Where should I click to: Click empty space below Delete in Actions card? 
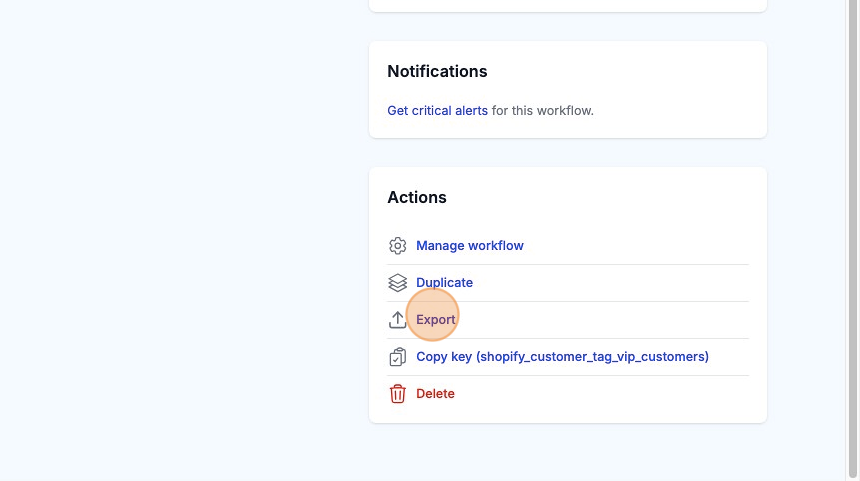(567, 413)
